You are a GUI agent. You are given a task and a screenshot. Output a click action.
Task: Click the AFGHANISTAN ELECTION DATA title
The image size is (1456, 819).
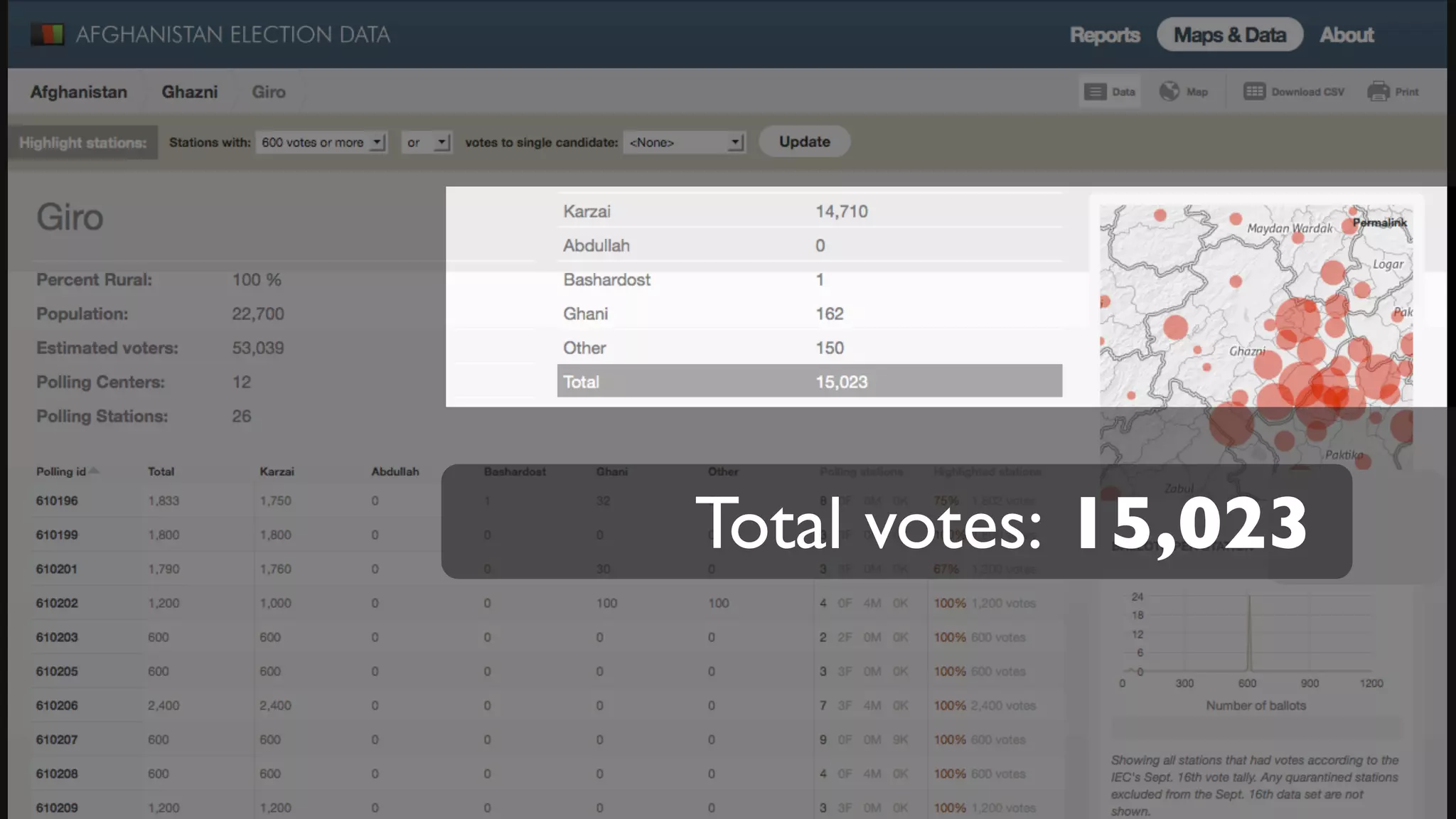[x=233, y=34]
